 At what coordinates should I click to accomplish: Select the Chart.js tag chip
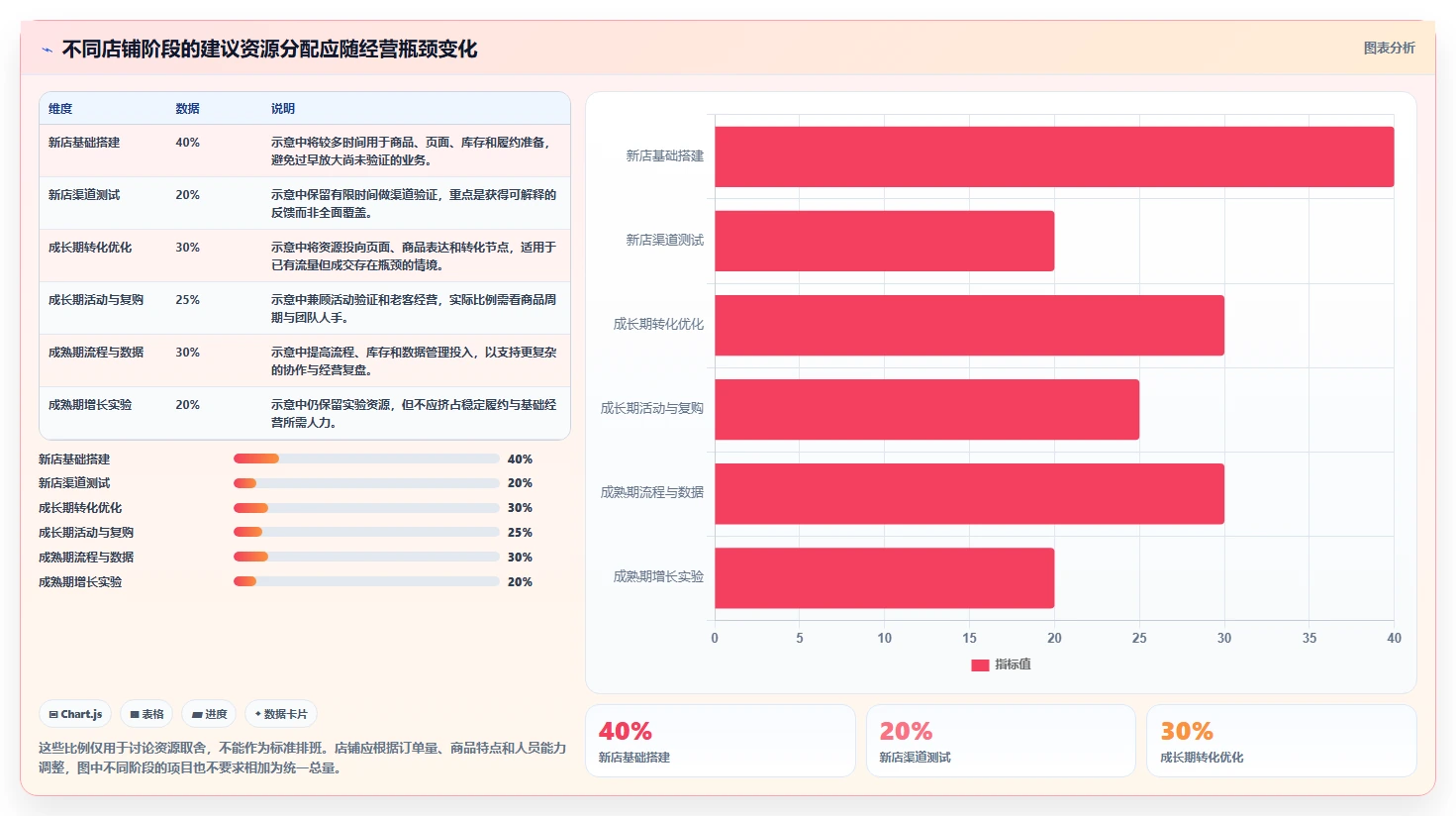pyautogui.click(x=75, y=714)
